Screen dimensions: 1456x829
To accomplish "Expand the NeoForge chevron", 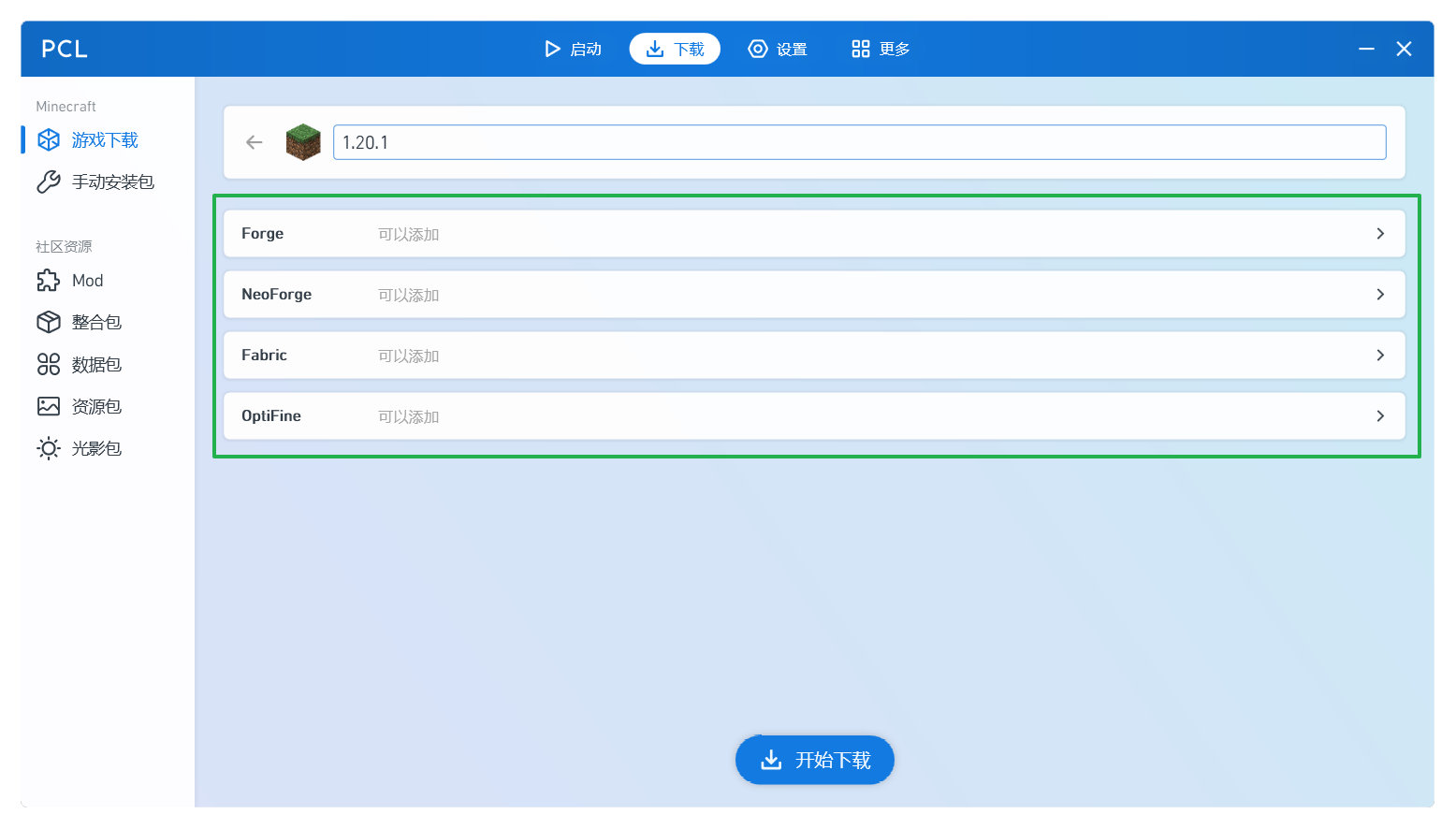I will [x=1380, y=295].
